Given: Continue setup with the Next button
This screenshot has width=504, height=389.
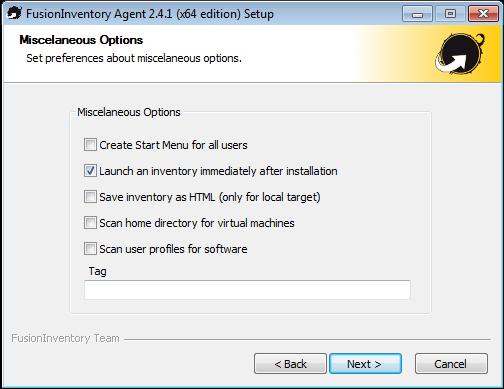Looking at the screenshot, I should click(365, 364).
